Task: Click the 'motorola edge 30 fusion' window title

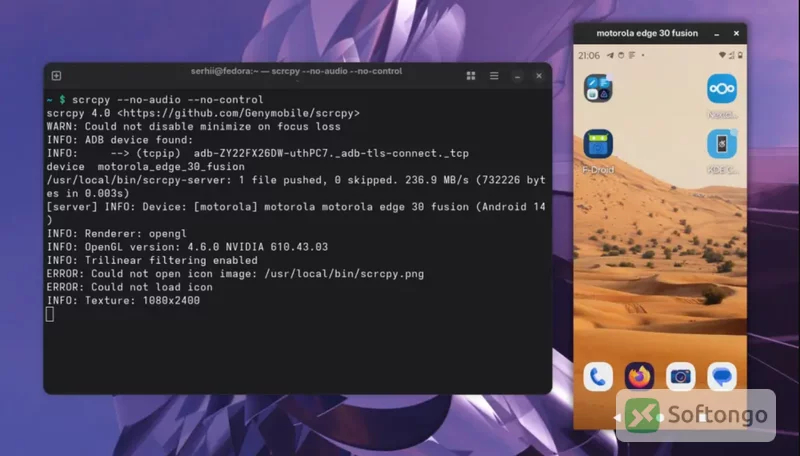Action: coord(647,33)
